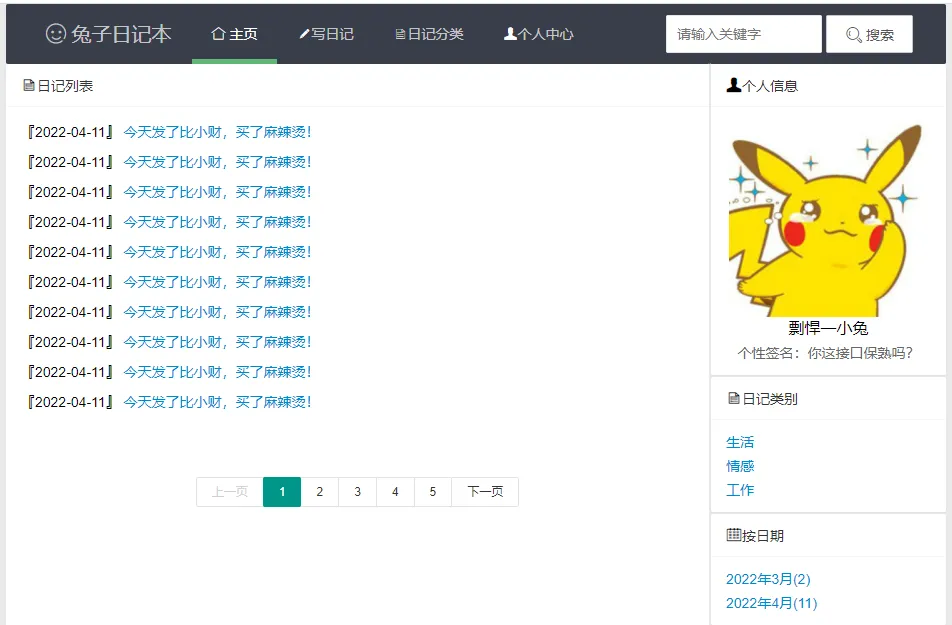The image size is (952, 625).
Task: Click the 搜索 button
Action: pos(869,34)
